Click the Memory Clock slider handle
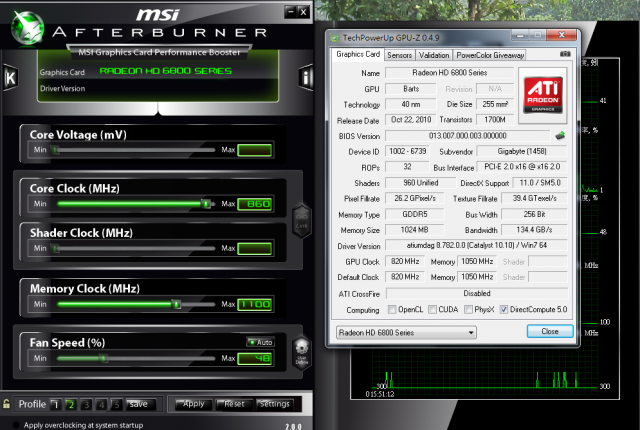Screen dimensions: 640x430 tap(176, 304)
